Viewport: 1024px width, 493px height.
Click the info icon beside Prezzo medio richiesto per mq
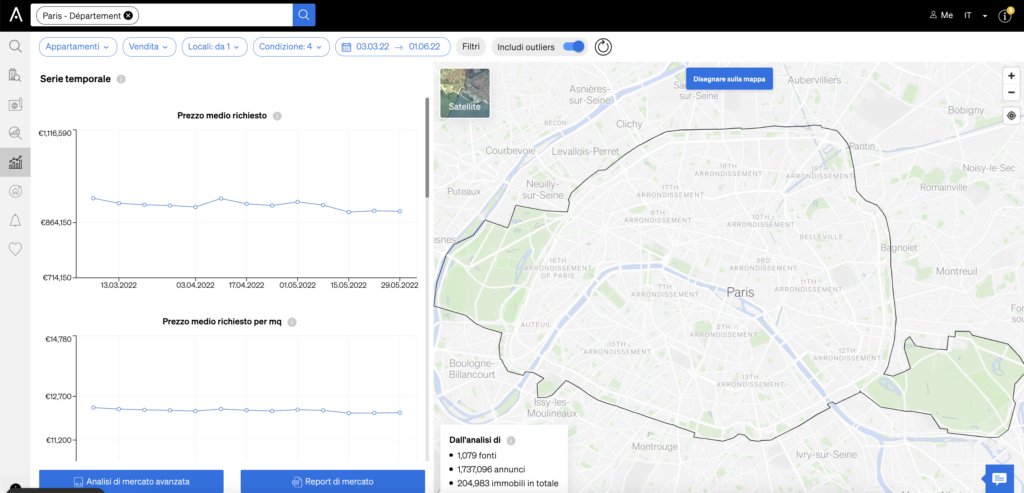point(292,323)
